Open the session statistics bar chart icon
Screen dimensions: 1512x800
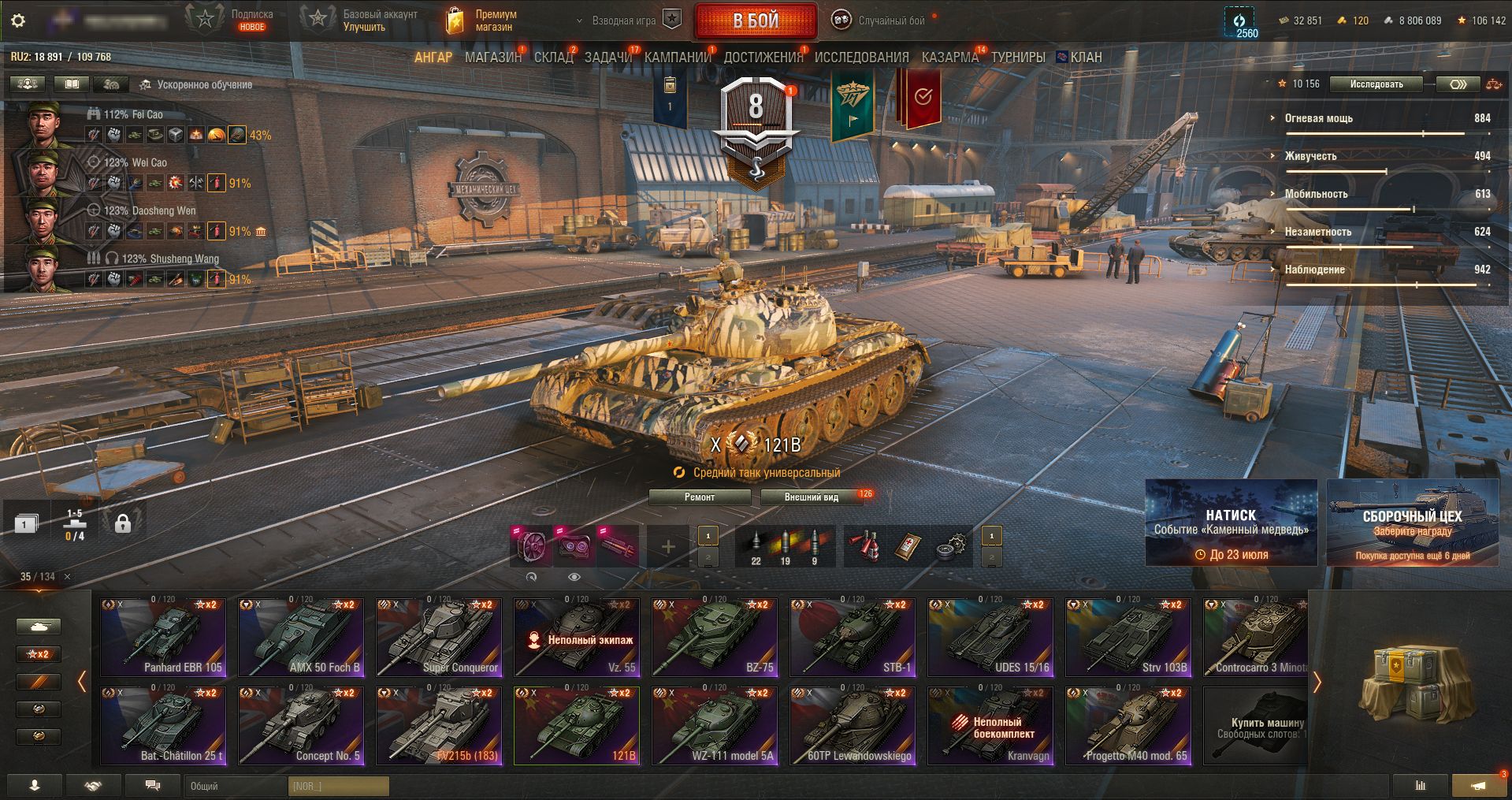click(1421, 786)
